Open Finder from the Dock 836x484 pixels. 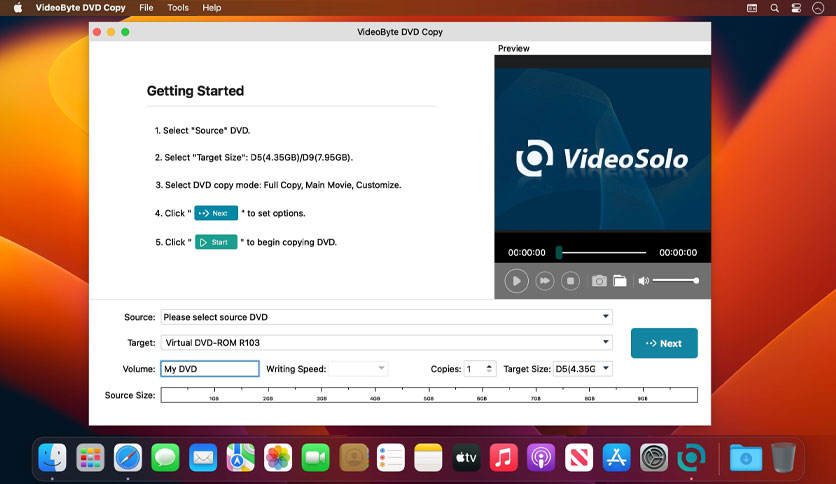[52, 457]
